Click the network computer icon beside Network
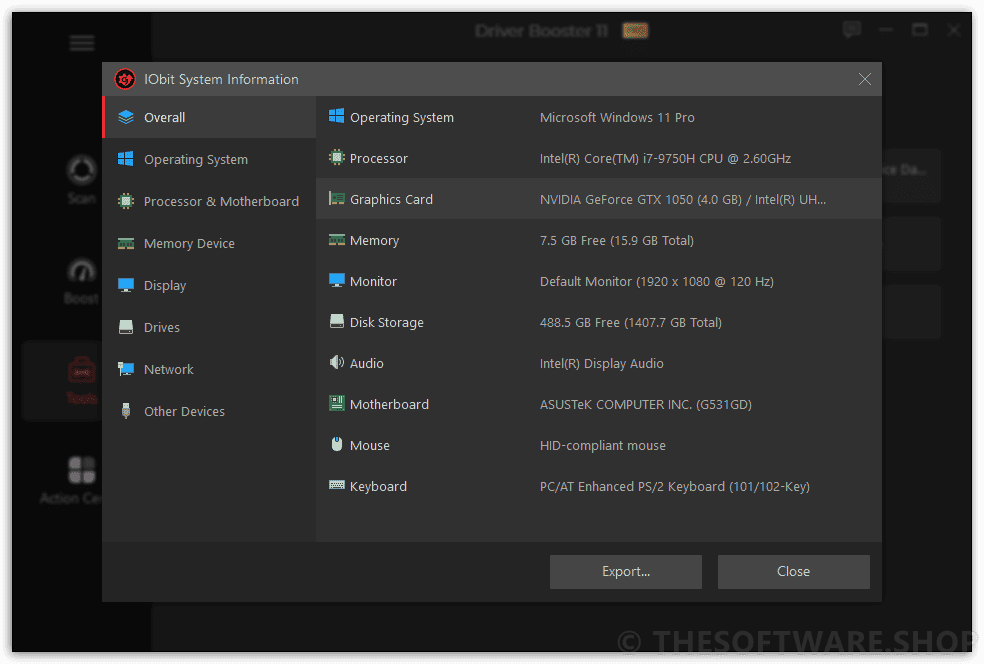 (x=126, y=369)
